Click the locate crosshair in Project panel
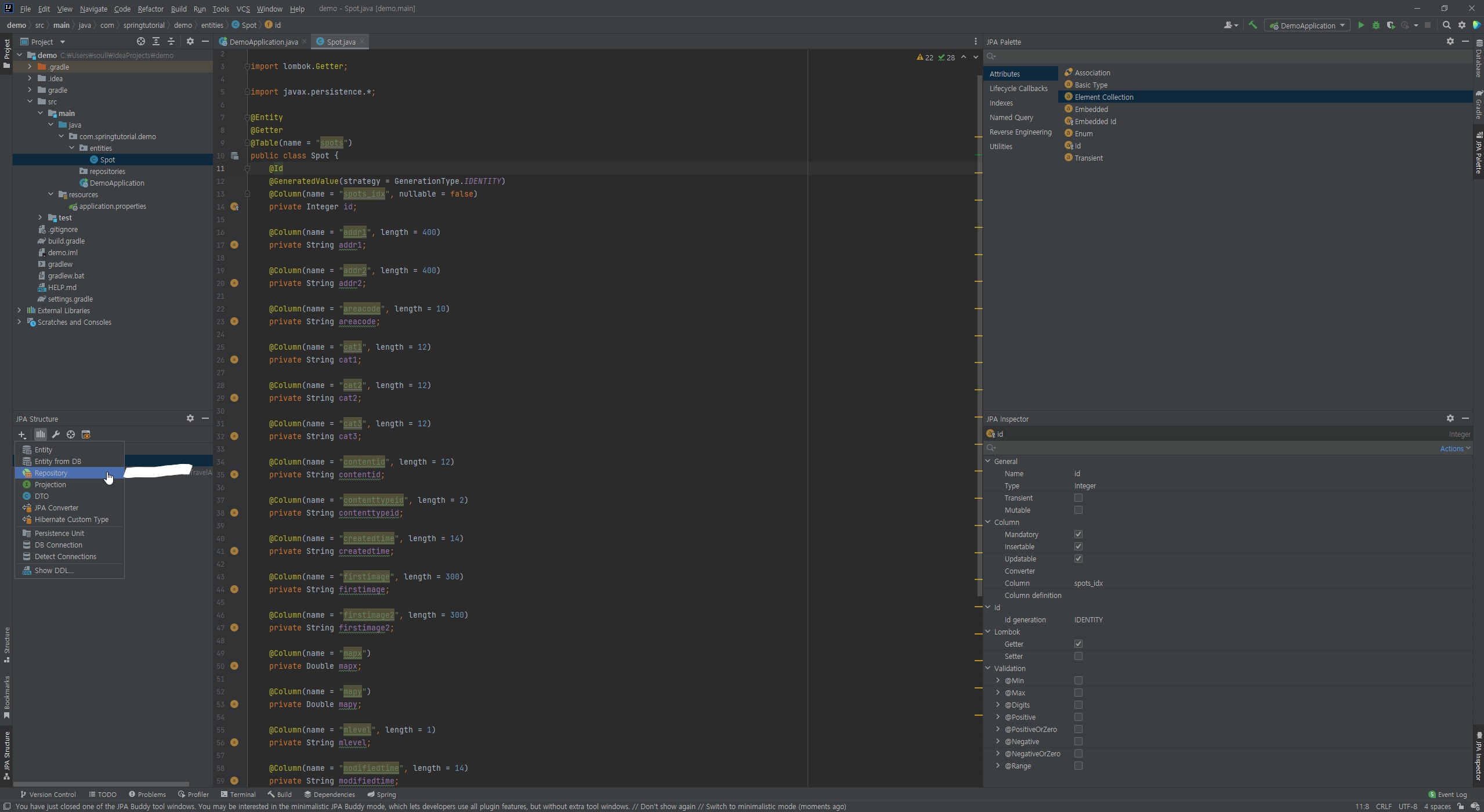 pos(140,41)
